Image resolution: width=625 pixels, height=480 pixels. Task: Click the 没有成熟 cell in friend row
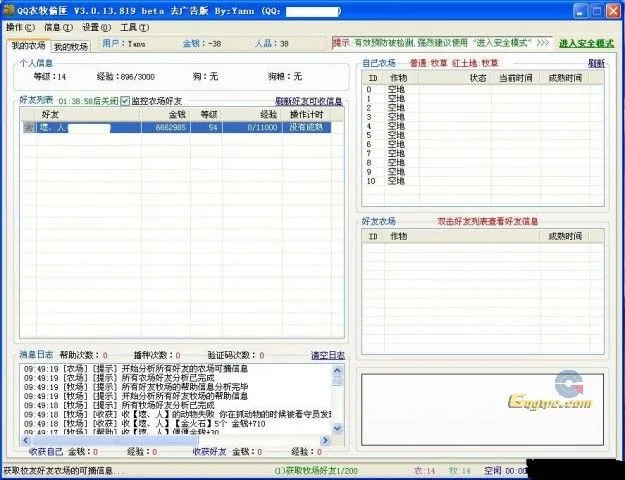click(x=306, y=128)
